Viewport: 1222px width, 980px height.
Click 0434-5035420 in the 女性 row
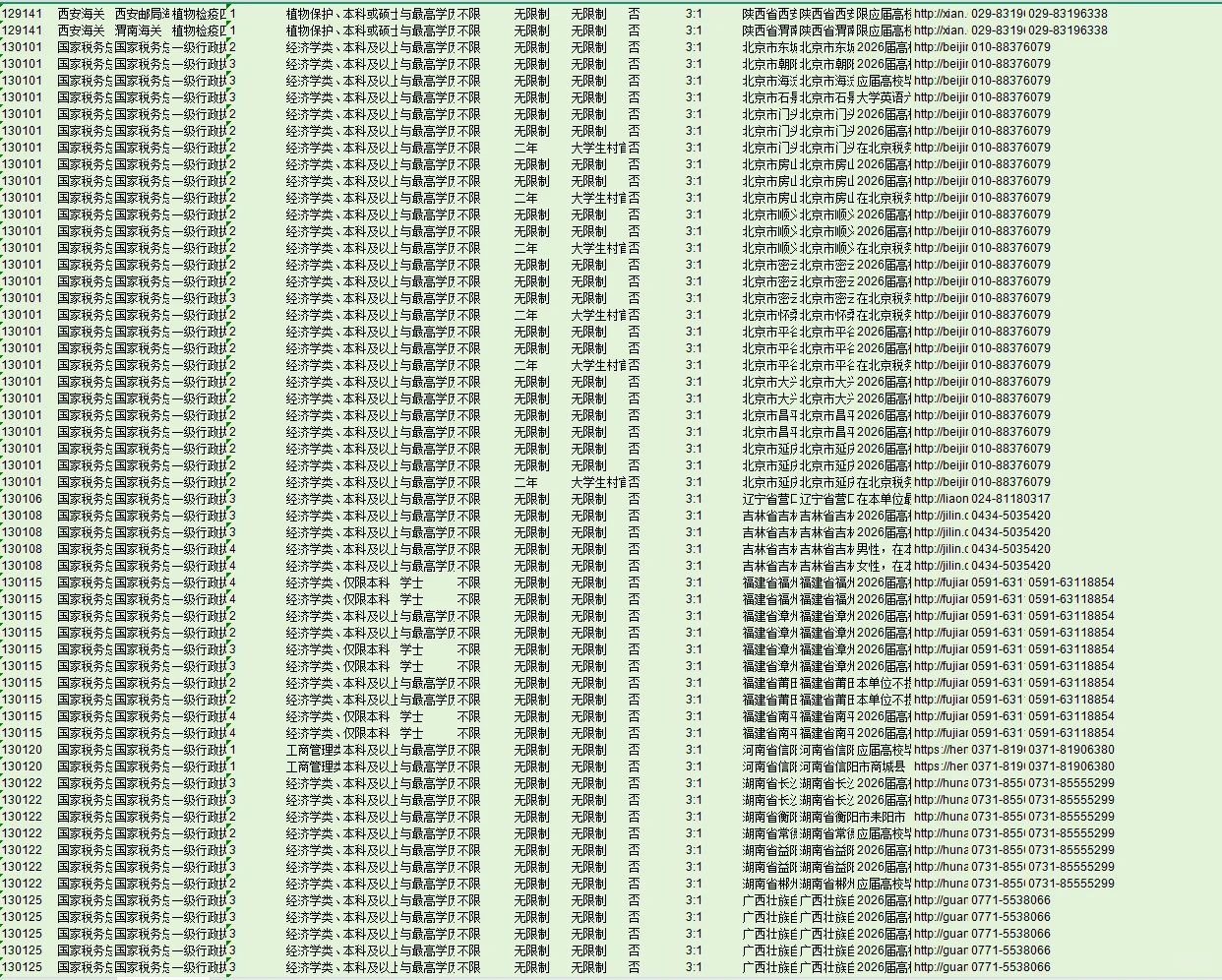1010,566
